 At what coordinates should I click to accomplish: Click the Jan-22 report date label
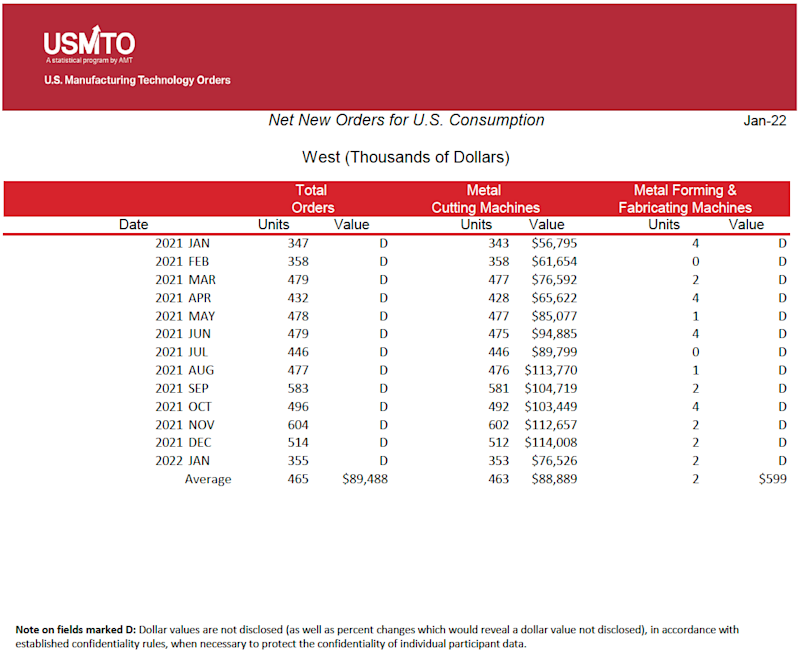coord(764,121)
